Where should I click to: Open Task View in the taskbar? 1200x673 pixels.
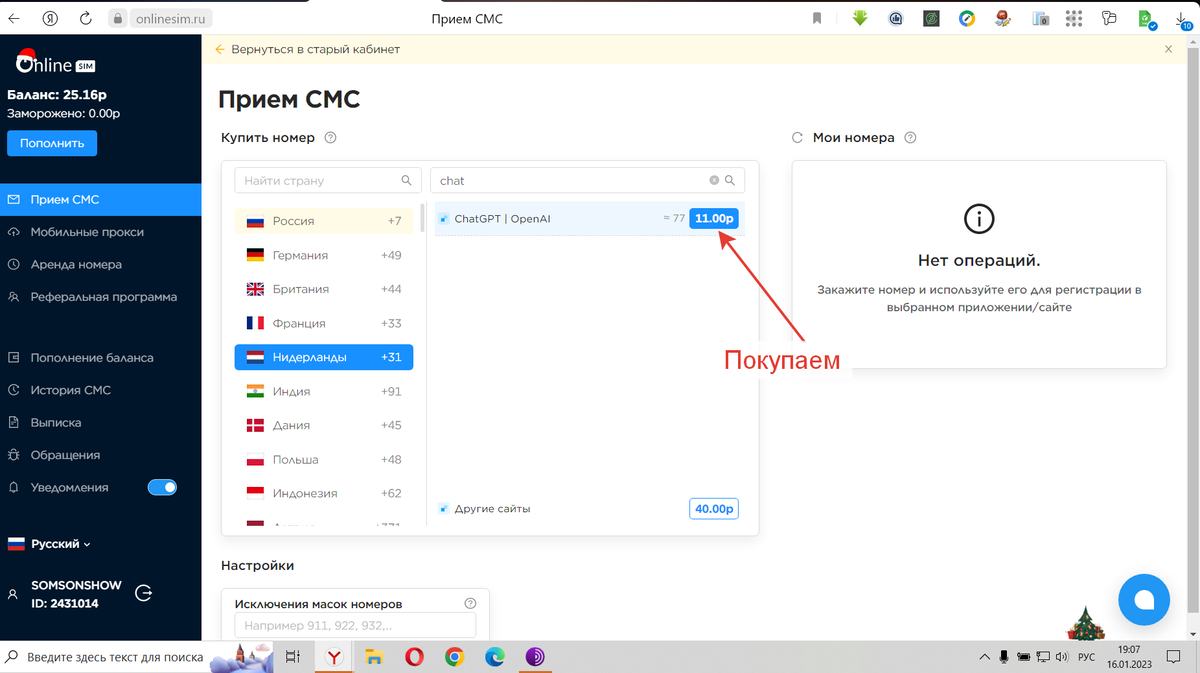[x=293, y=657]
